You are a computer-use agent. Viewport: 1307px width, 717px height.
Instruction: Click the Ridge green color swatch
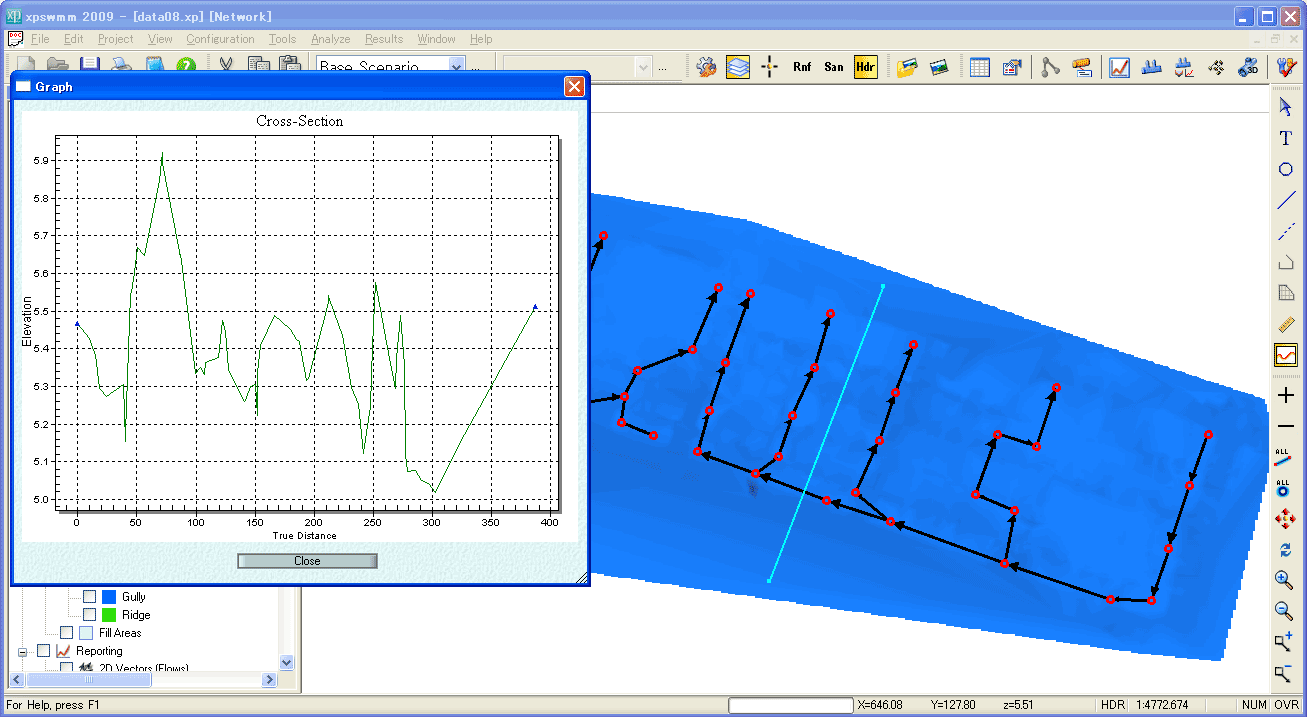tap(109, 615)
